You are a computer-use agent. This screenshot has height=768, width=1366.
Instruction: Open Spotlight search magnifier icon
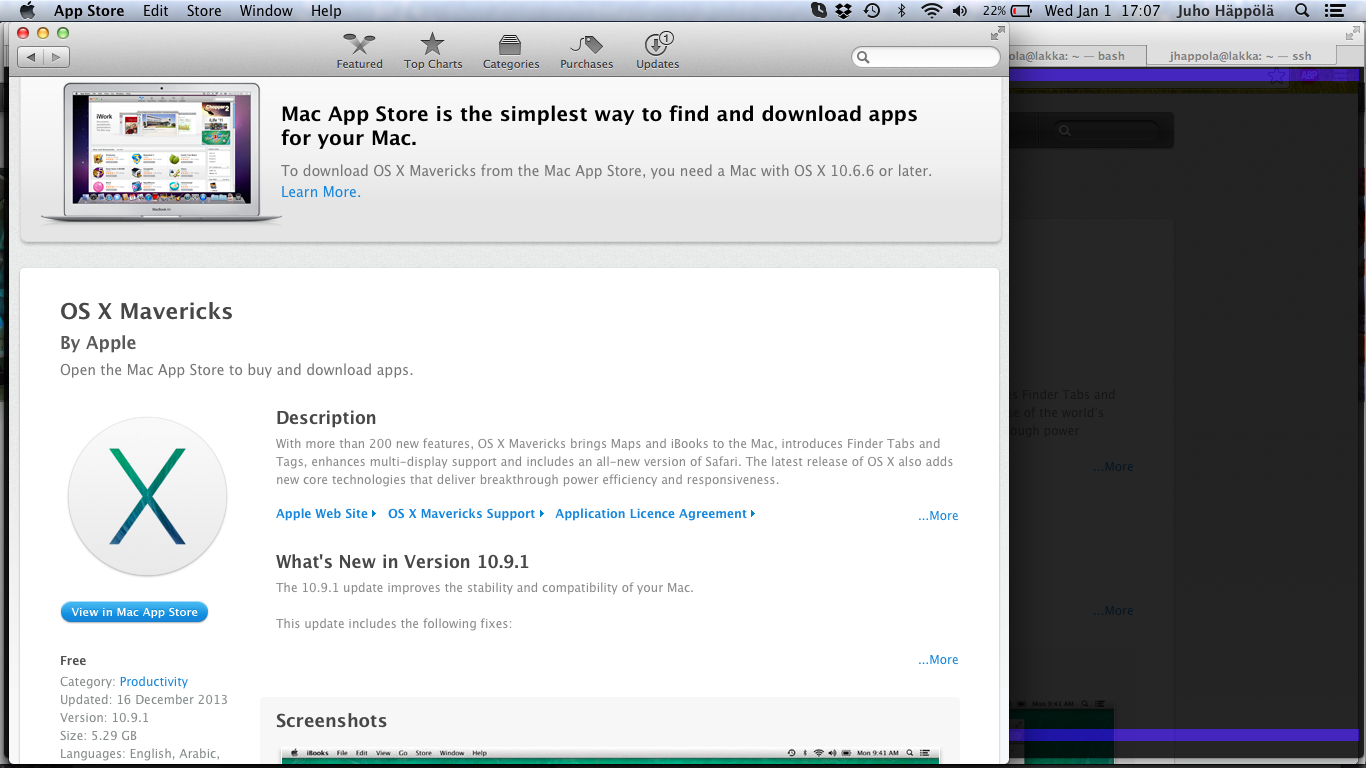coord(1301,11)
